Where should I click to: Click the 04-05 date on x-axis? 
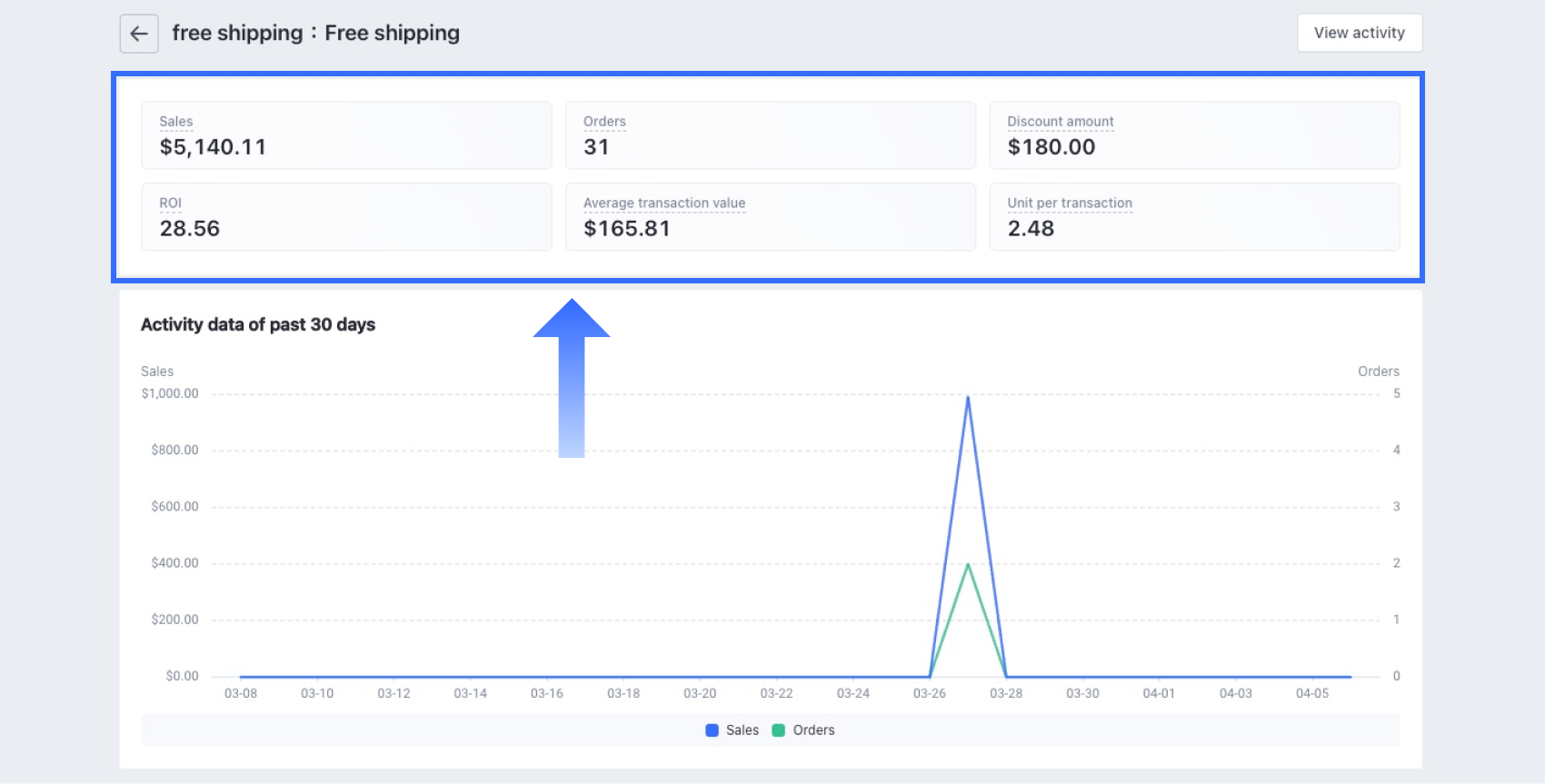point(1311,693)
